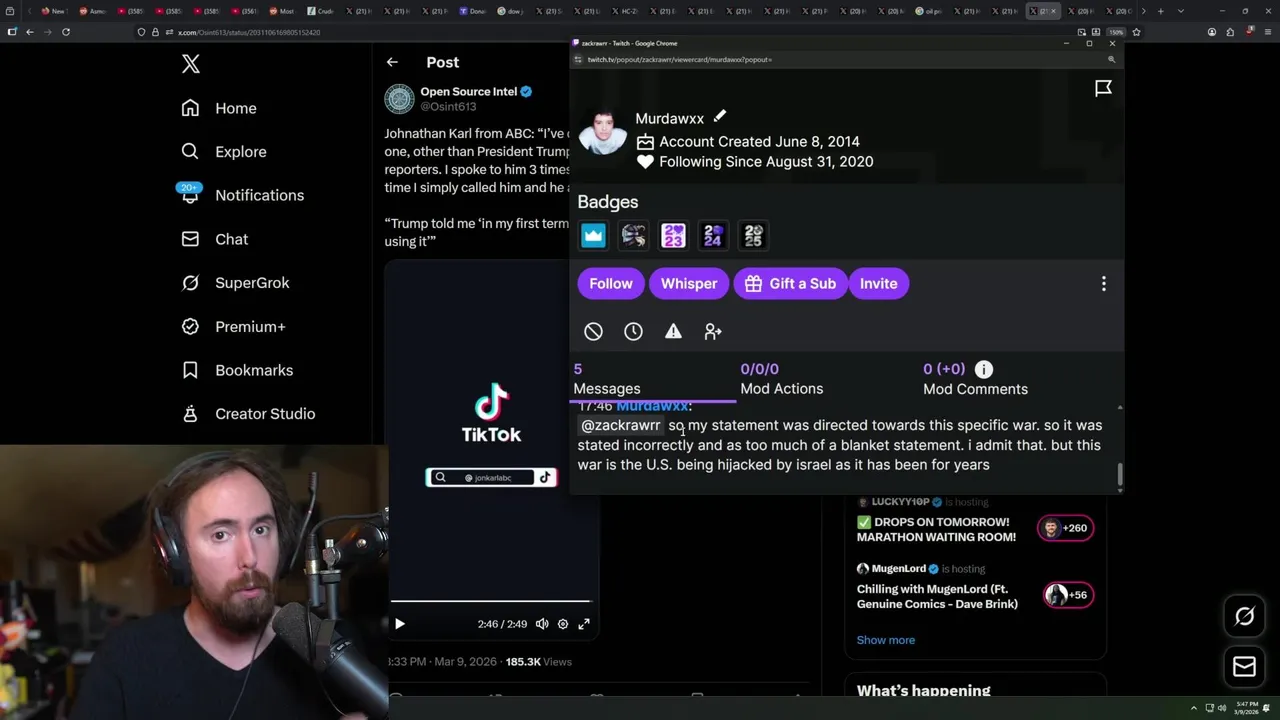Click the zoom magnifier in Twitch popout address bar
1280x720 pixels.
(1111, 60)
